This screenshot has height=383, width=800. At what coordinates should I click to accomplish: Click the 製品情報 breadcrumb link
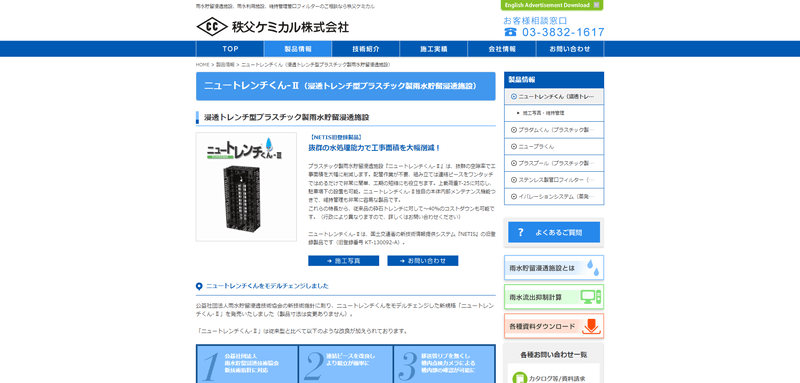(x=225, y=65)
